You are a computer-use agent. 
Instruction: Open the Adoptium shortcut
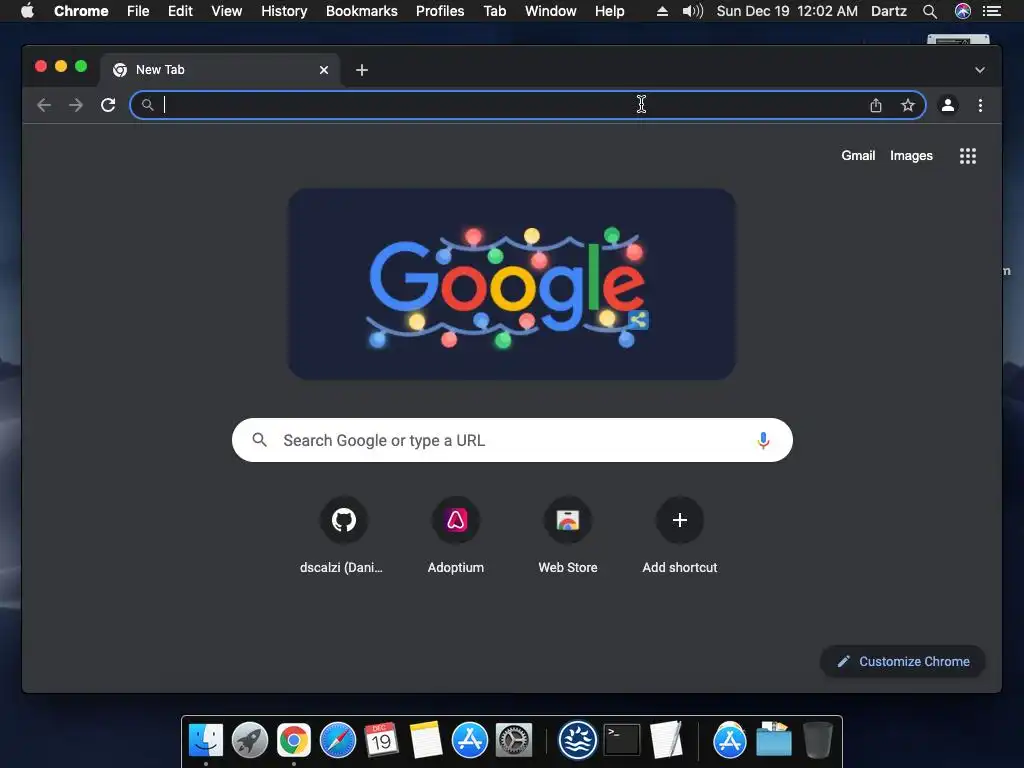pyautogui.click(x=456, y=536)
